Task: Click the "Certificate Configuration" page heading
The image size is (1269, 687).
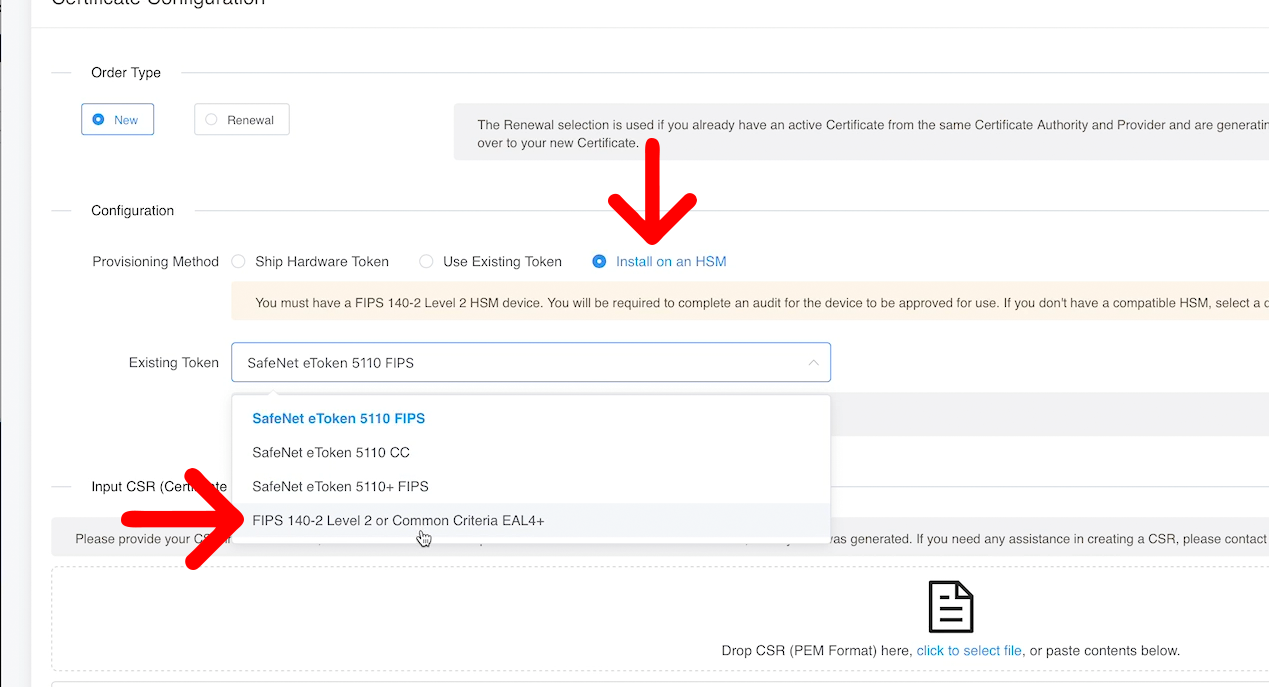Action: click(158, 4)
